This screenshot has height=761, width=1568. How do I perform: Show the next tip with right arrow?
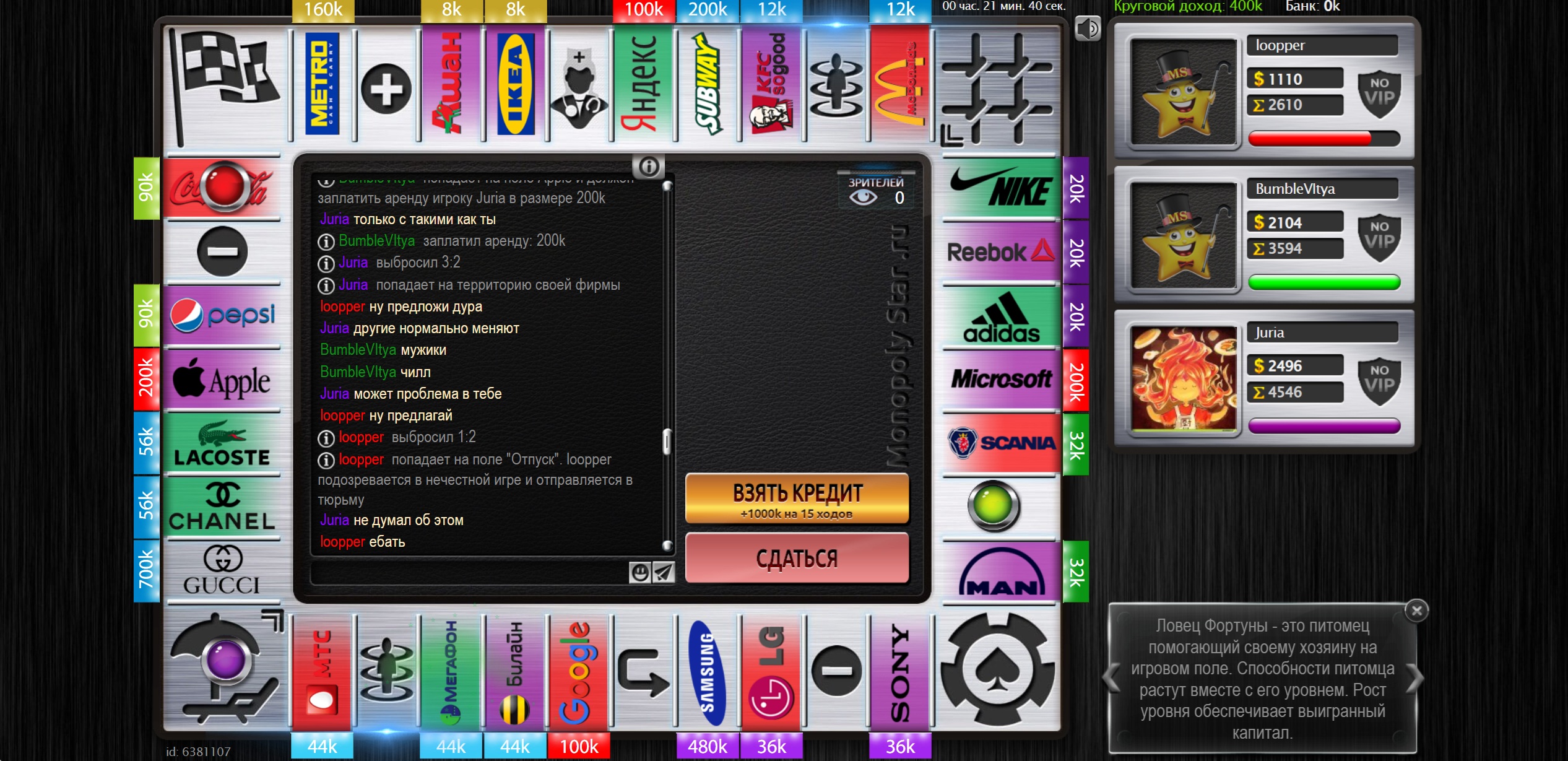click(1414, 677)
